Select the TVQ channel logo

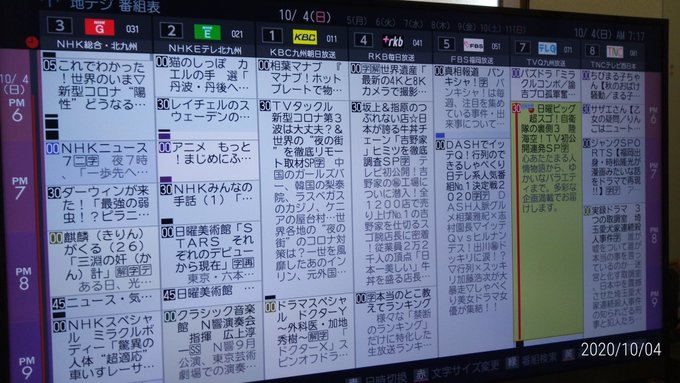click(x=547, y=48)
